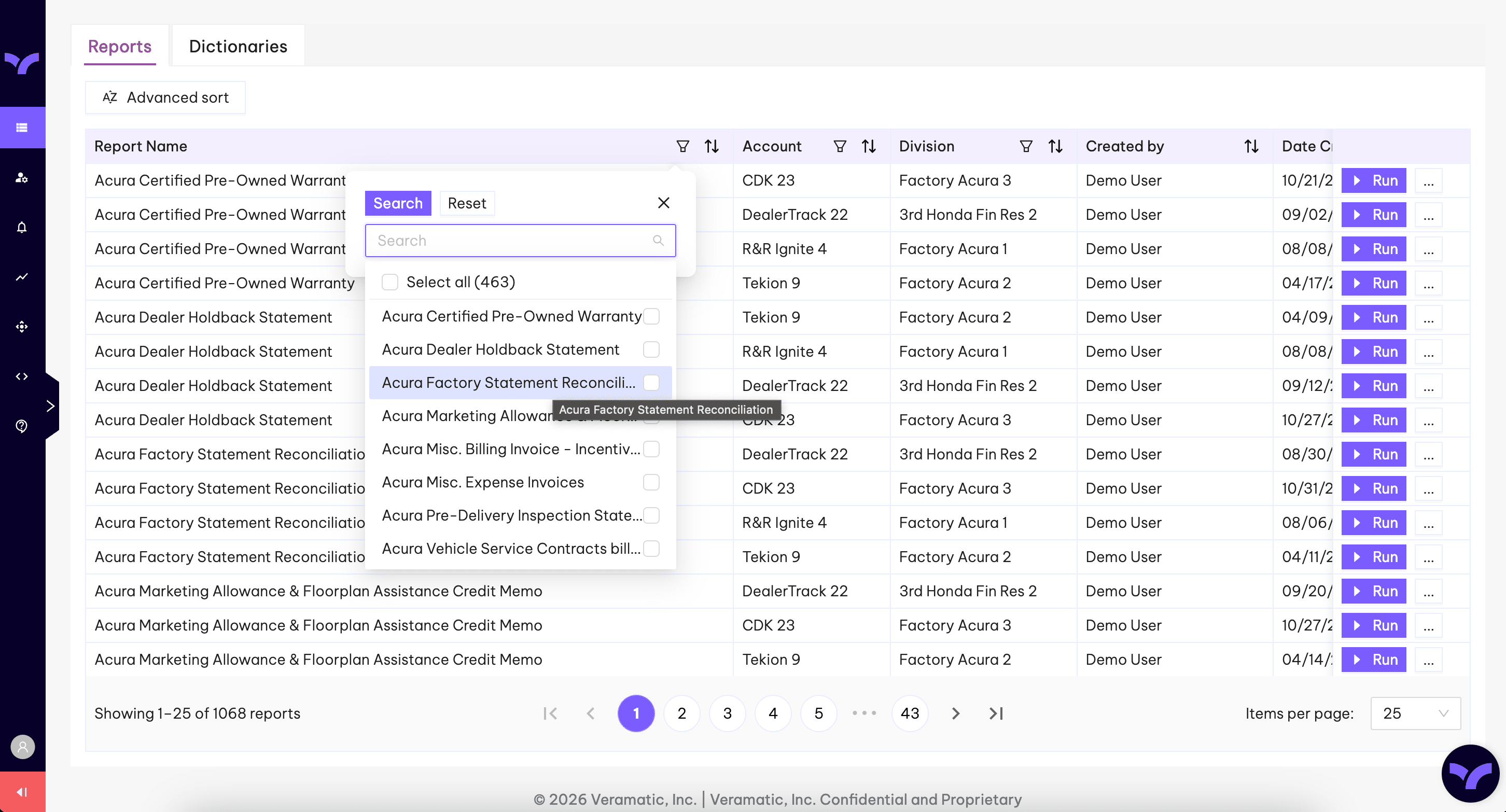Go to page 5
1506x812 pixels.
pos(818,713)
